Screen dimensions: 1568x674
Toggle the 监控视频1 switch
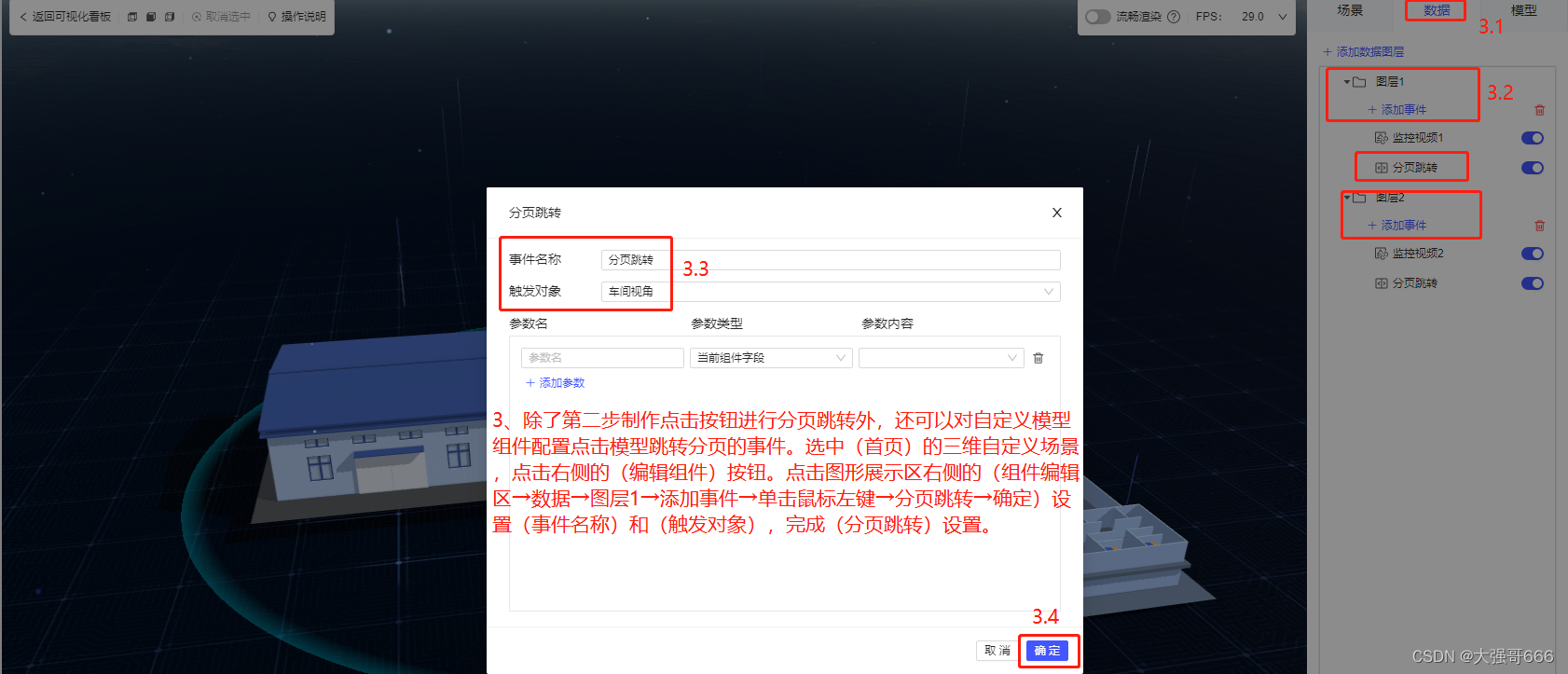tap(1533, 138)
